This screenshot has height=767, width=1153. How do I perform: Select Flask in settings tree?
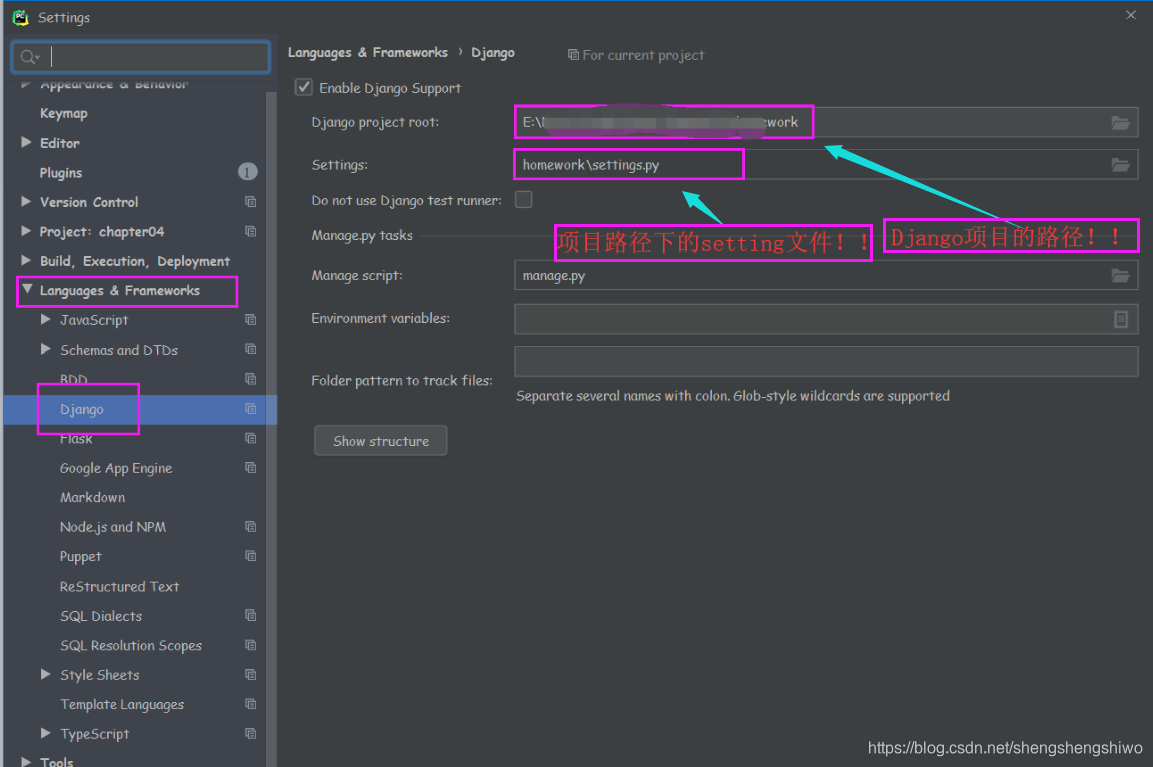pyautogui.click(x=76, y=439)
